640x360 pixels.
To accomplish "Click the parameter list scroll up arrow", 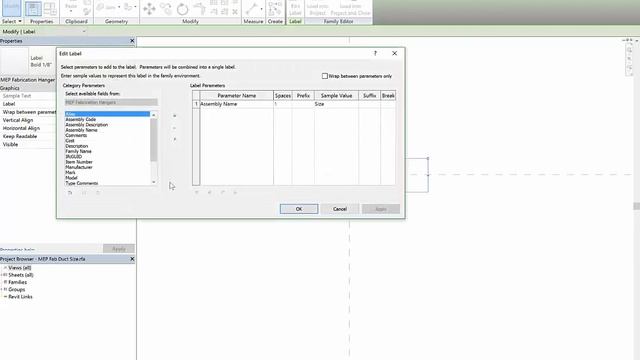I will (154, 115).
